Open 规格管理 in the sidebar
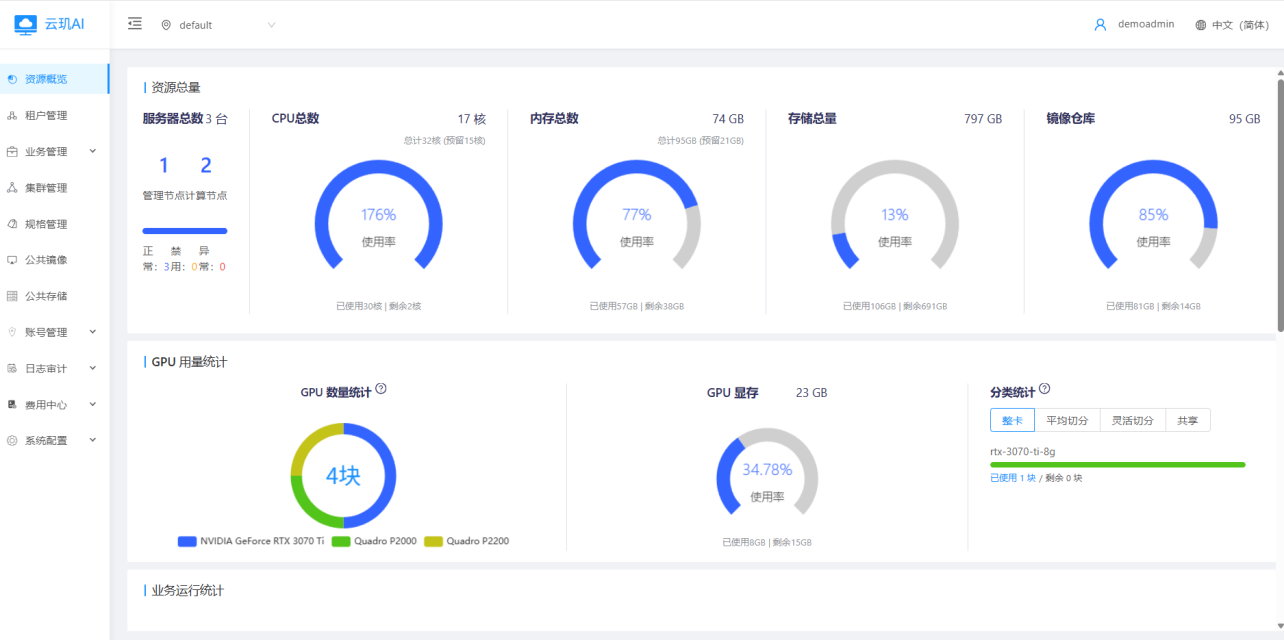1284x640 pixels. pyautogui.click(x=46, y=224)
